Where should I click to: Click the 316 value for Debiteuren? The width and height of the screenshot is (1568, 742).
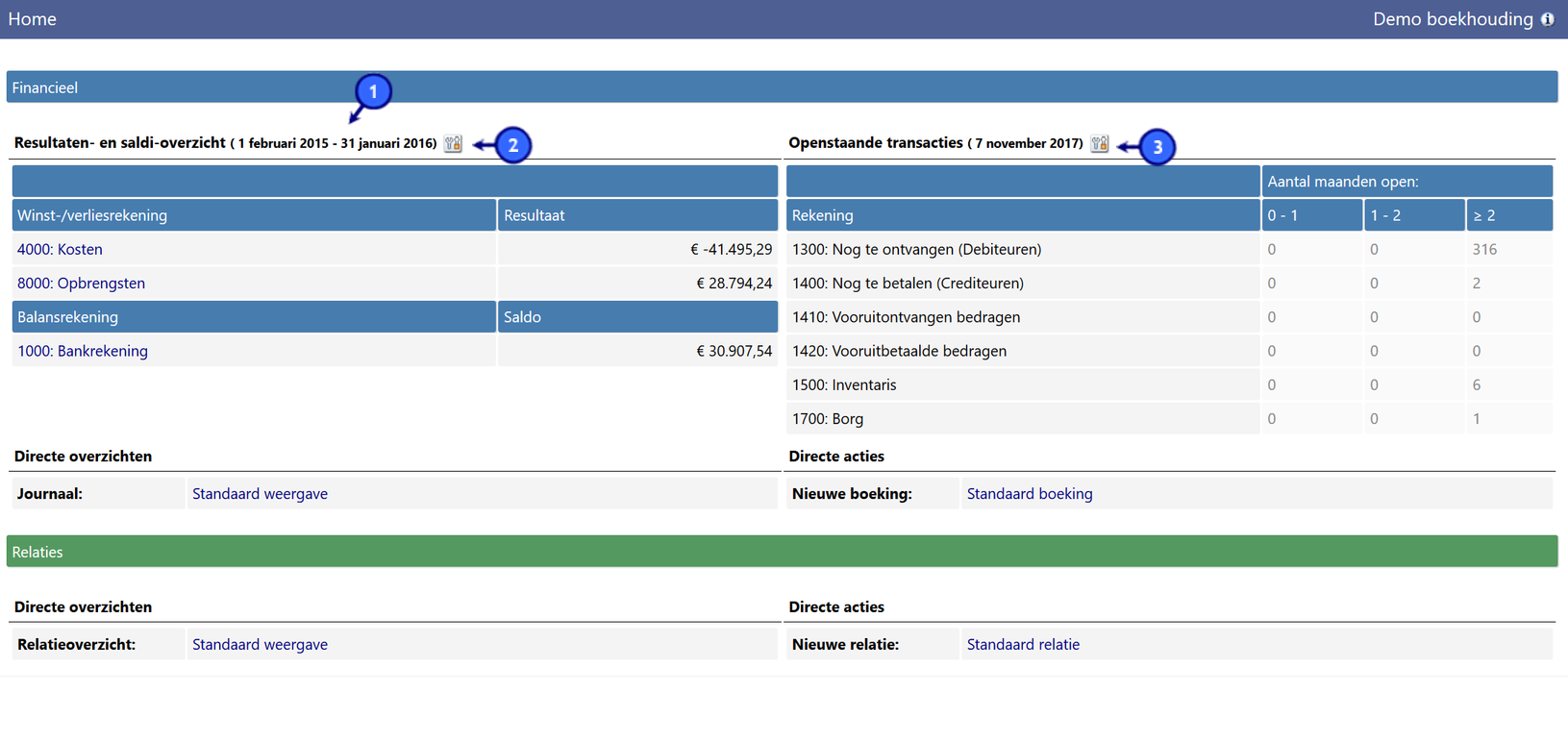point(1484,249)
